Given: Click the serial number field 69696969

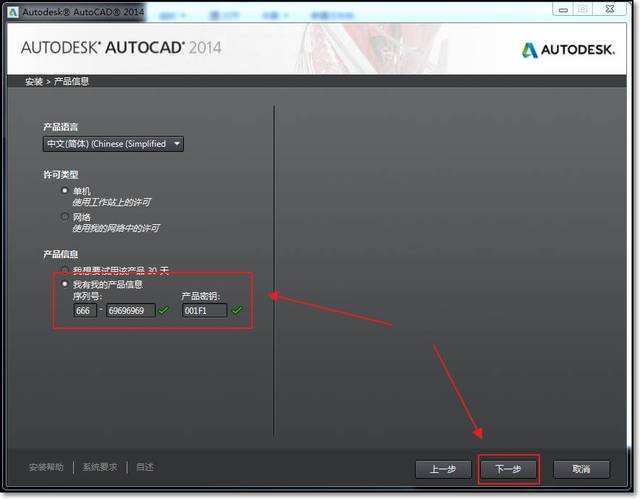Looking at the screenshot, I should [x=131, y=310].
